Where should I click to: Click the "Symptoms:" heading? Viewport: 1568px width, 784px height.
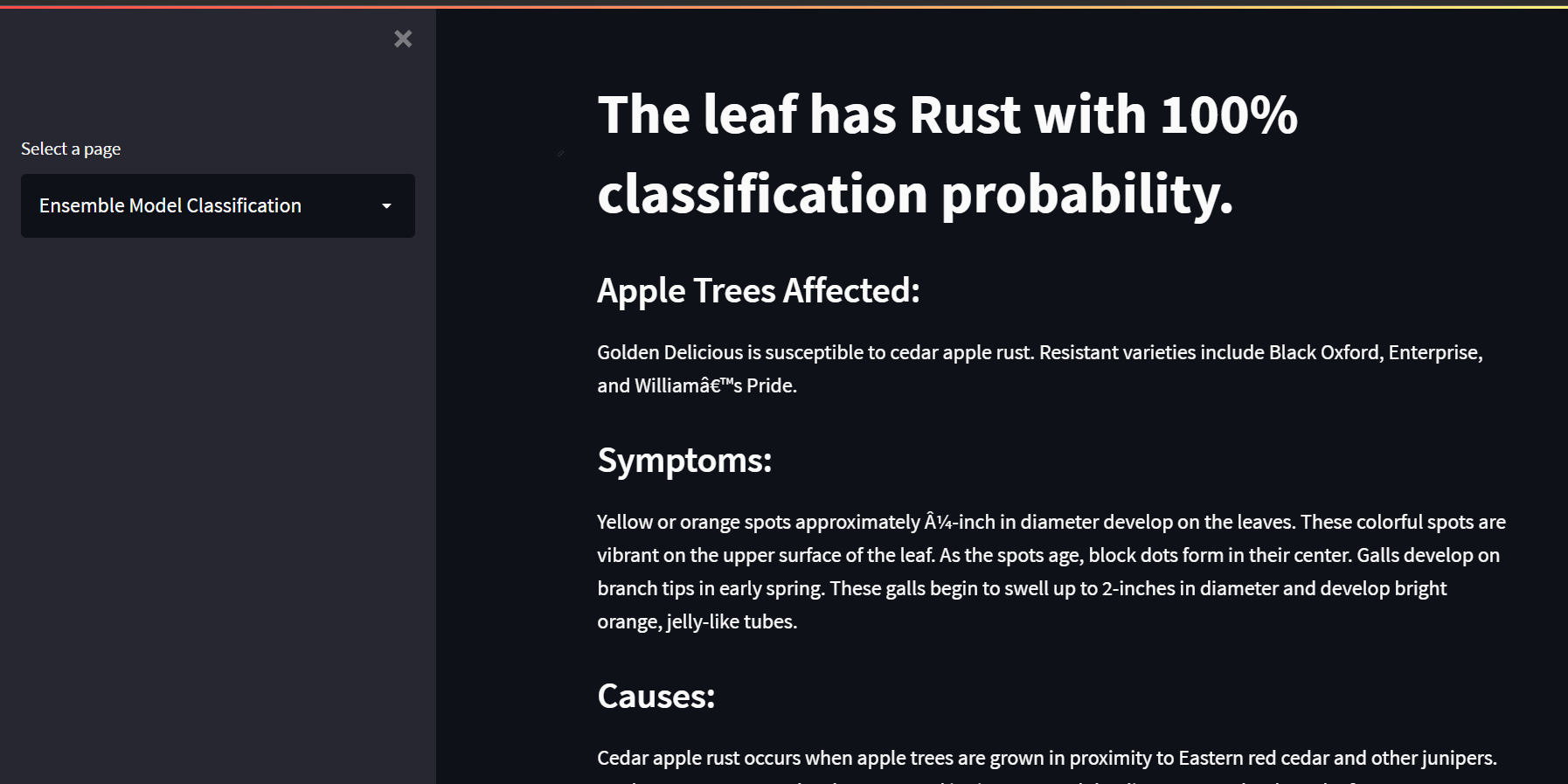(683, 461)
